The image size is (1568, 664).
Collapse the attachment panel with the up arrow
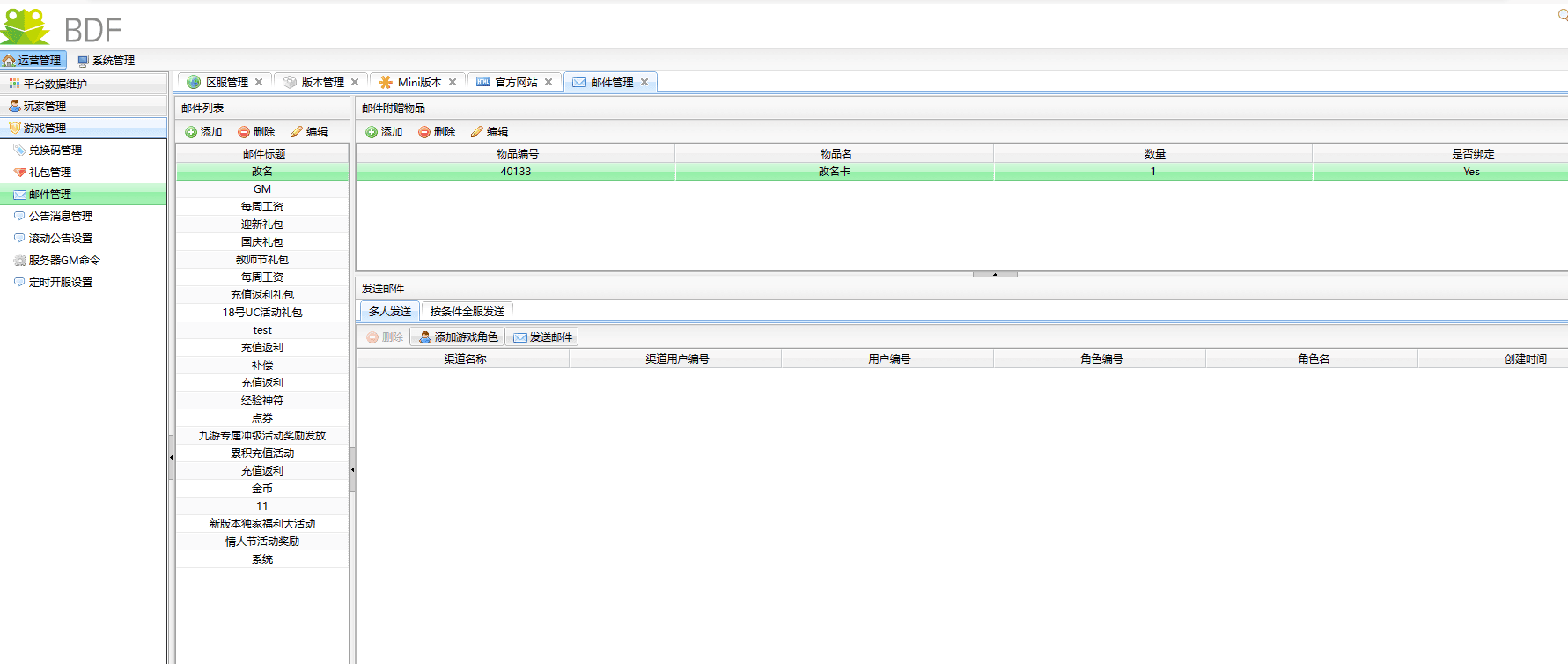click(x=995, y=274)
